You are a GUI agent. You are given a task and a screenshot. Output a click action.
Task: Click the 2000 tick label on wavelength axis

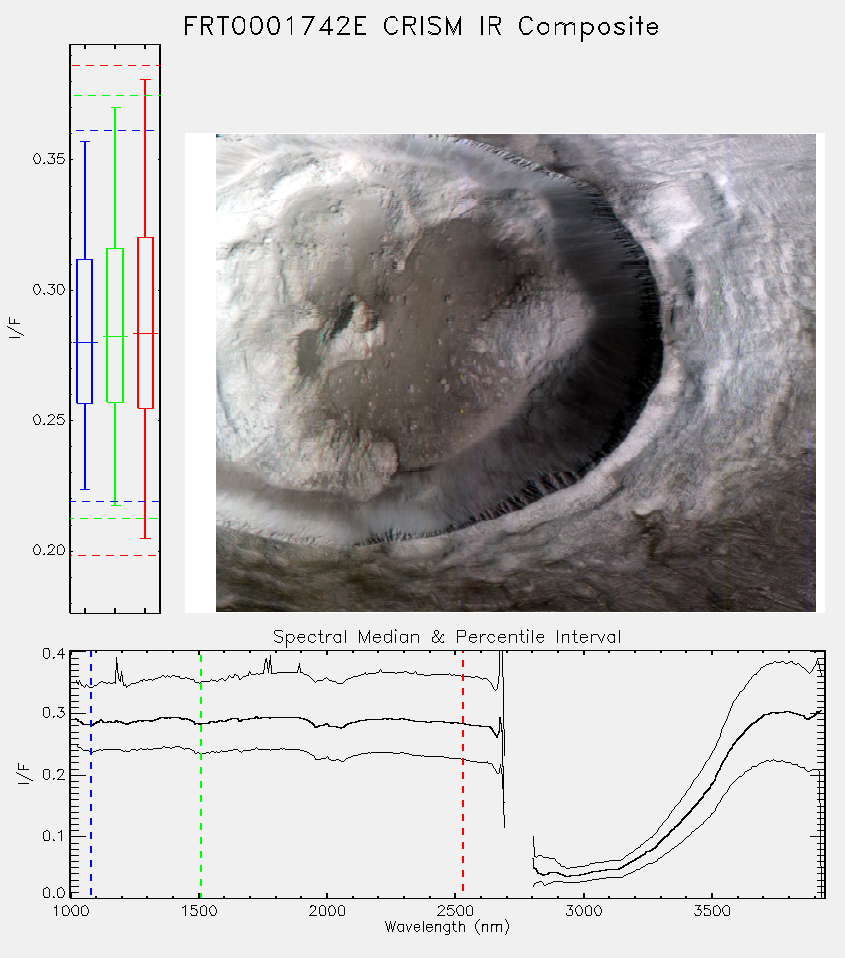(x=327, y=911)
